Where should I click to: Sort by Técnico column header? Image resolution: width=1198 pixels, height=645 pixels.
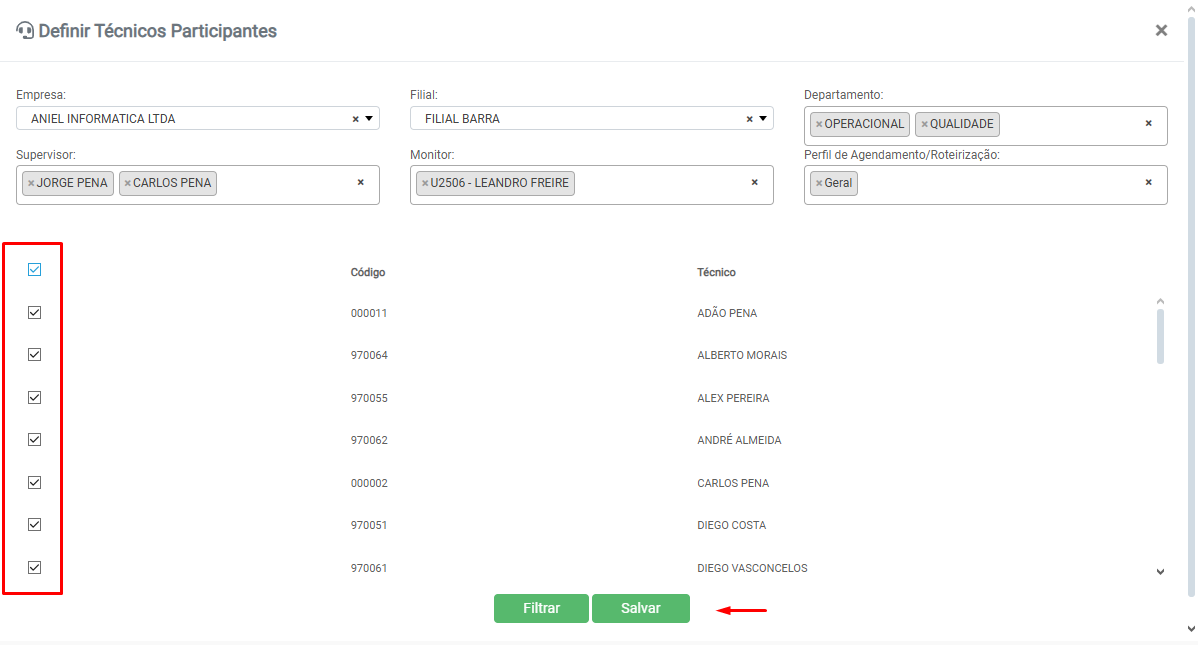(x=716, y=272)
